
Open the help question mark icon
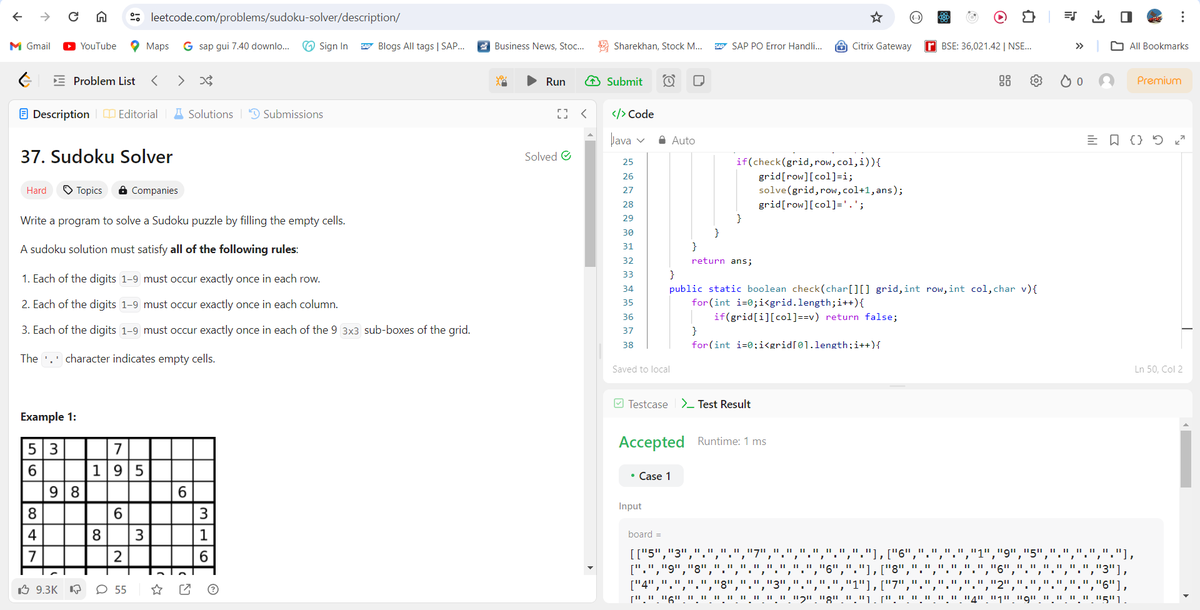pos(212,590)
